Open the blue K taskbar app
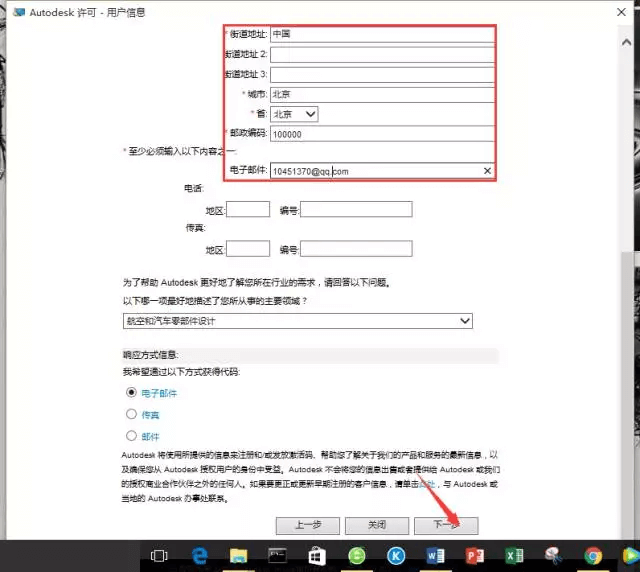640x572 pixels. click(x=396, y=556)
